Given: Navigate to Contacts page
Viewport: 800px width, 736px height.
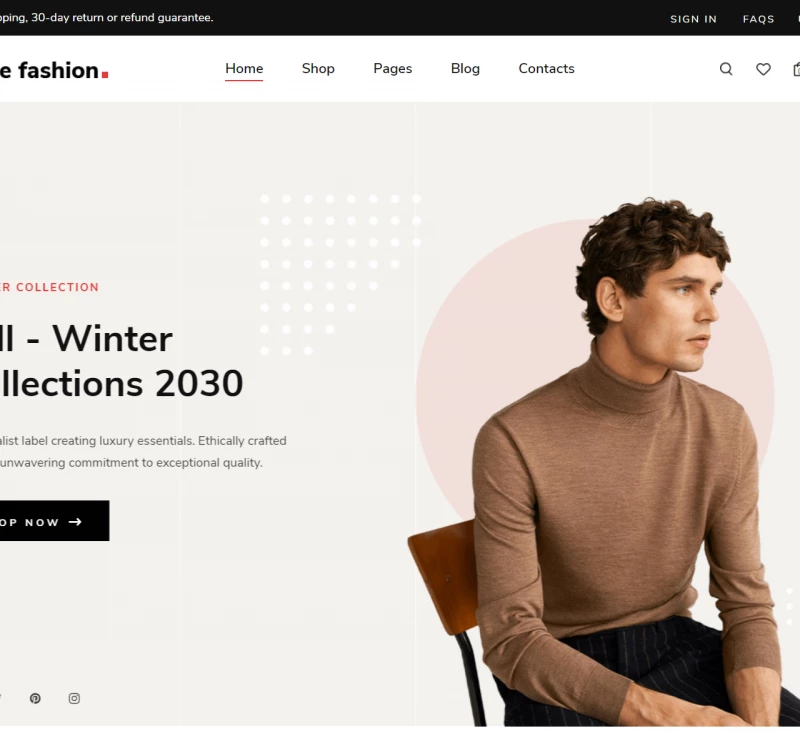Looking at the screenshot, I should coord(546,68).
